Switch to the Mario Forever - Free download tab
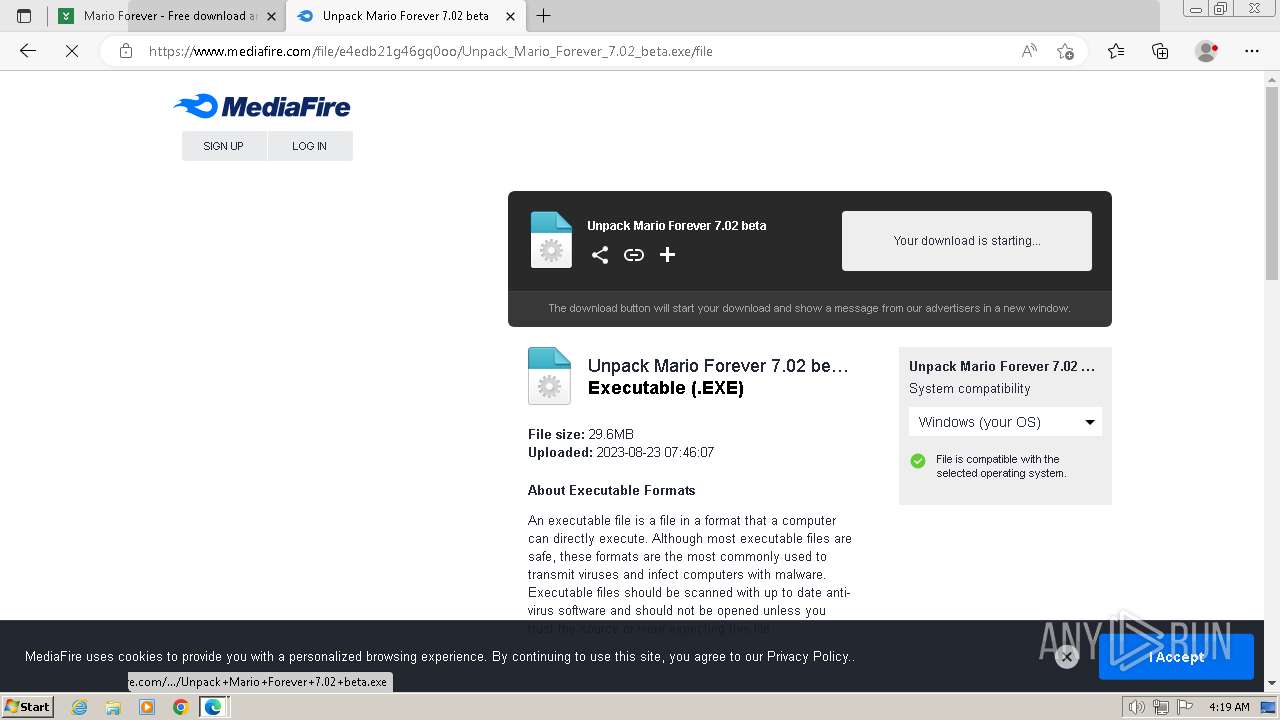1280x720 pixels. pyautogui.click(x=166, y=16)
